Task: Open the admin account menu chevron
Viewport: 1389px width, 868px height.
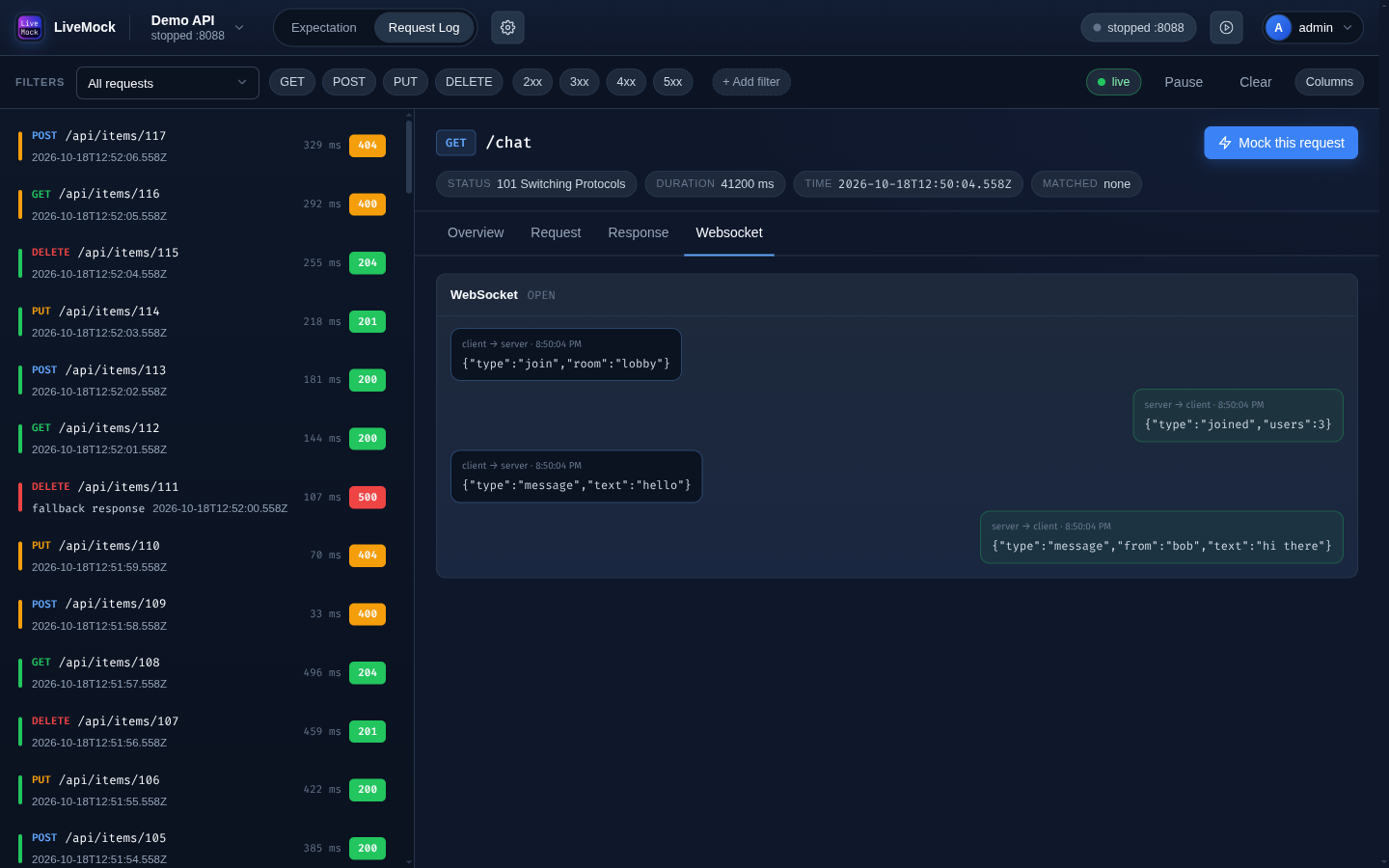Action: (1348, 28)
